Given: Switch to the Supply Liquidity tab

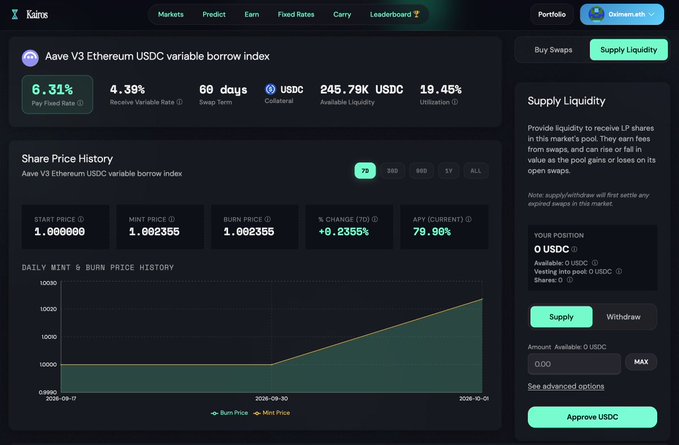Looking at the screenshot, I should point(628,50).
